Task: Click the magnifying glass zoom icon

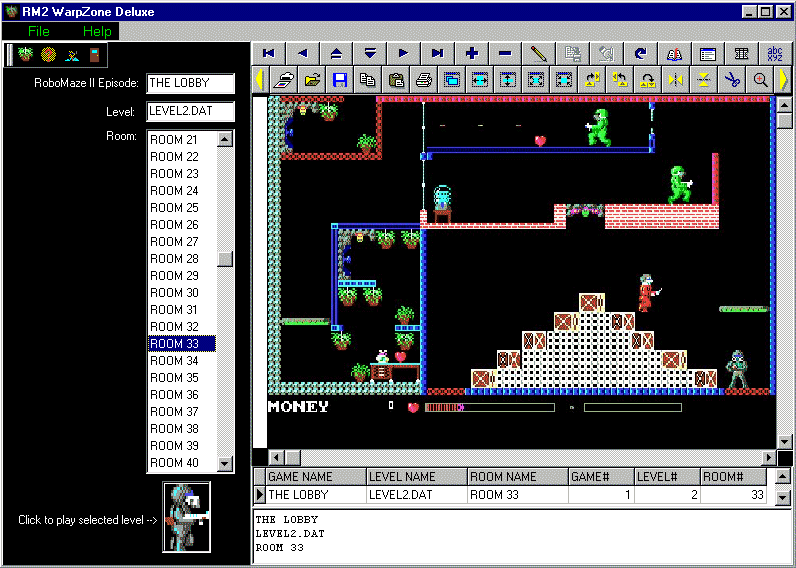Action: [761, 80]
